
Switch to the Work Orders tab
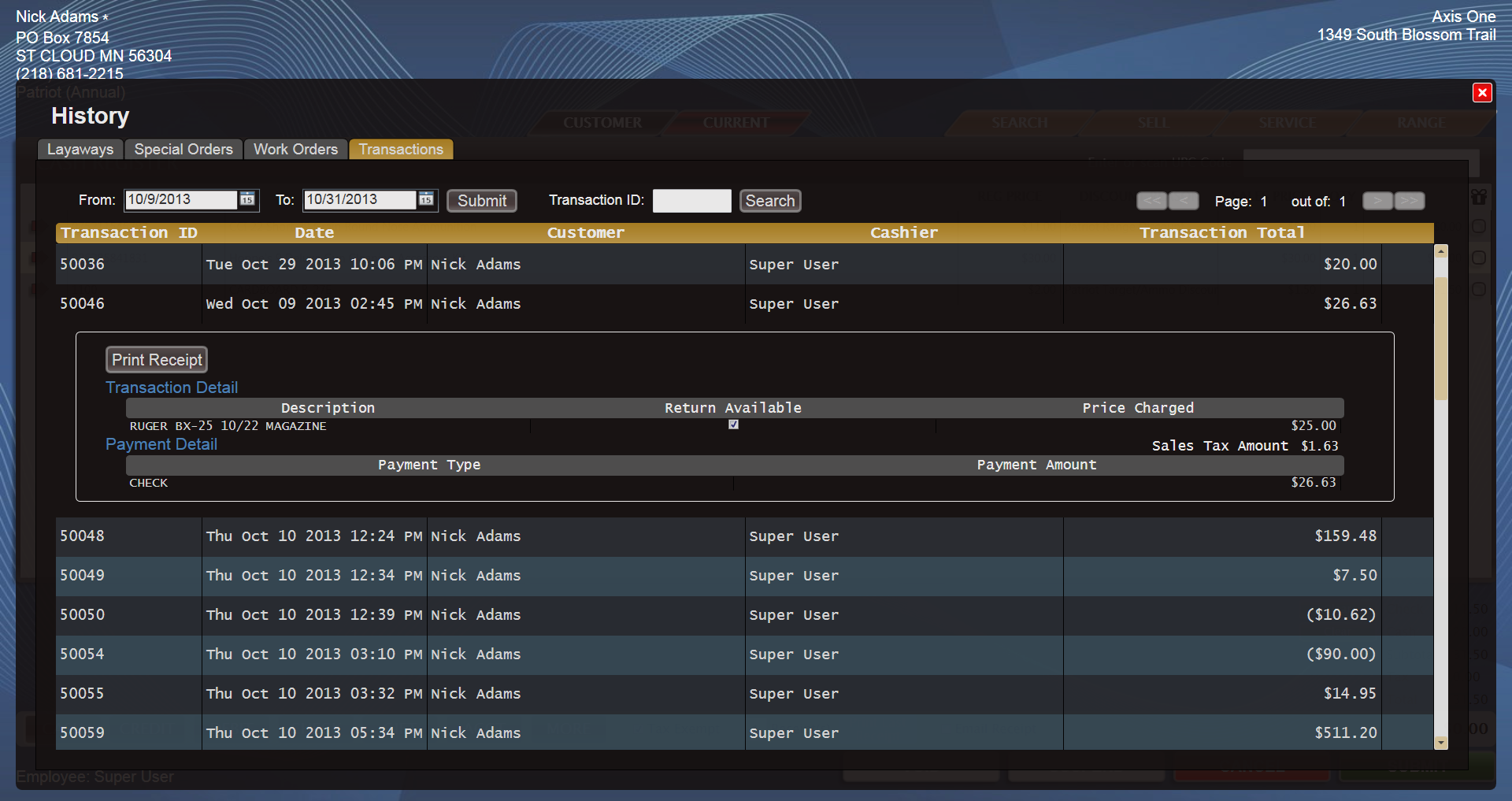(295, 150)
